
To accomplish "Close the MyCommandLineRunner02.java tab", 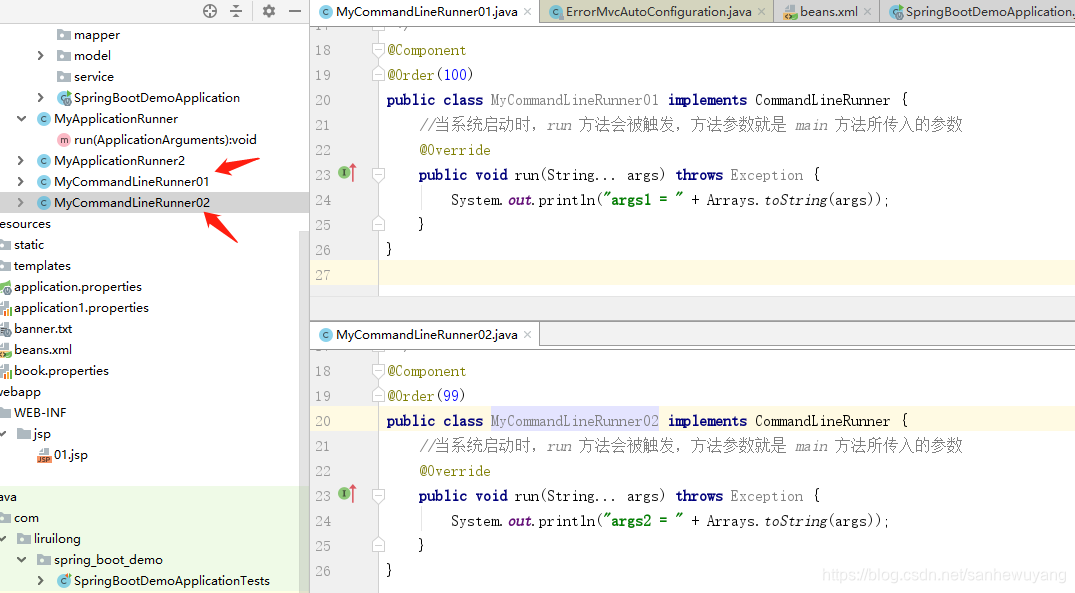I will [527, 335].
